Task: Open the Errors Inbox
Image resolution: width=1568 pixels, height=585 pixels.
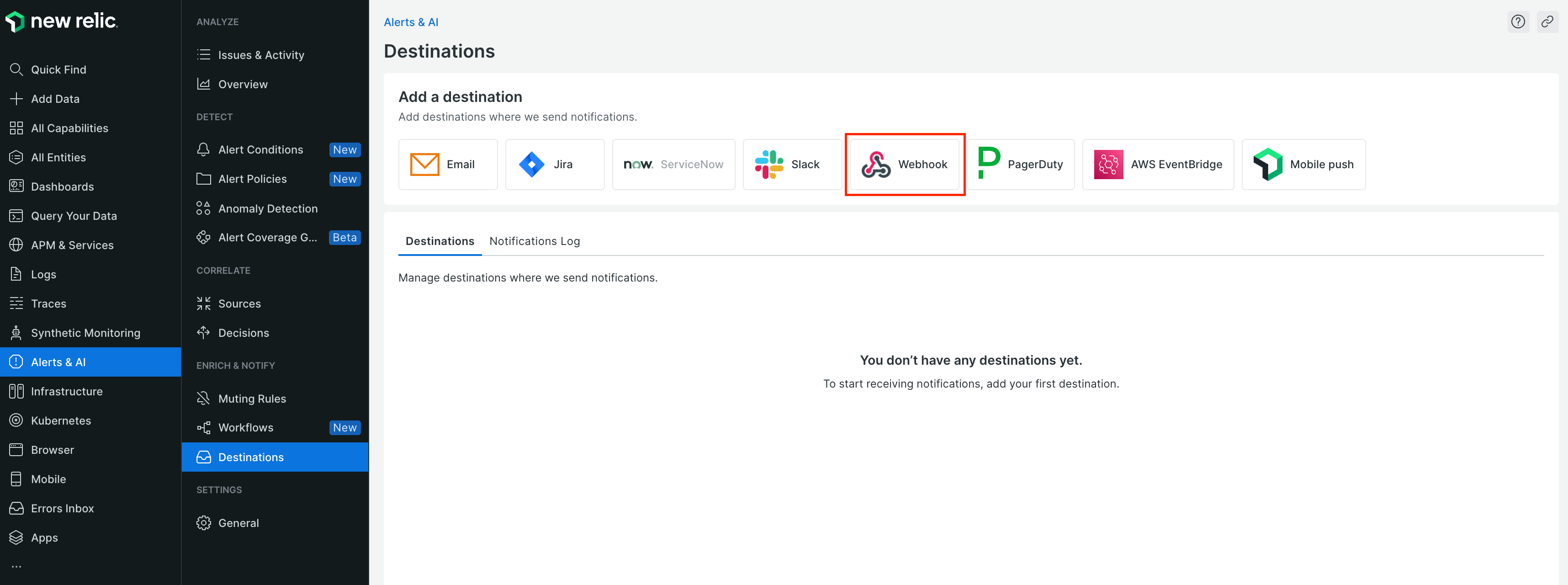Action: [x=62, y=508]
